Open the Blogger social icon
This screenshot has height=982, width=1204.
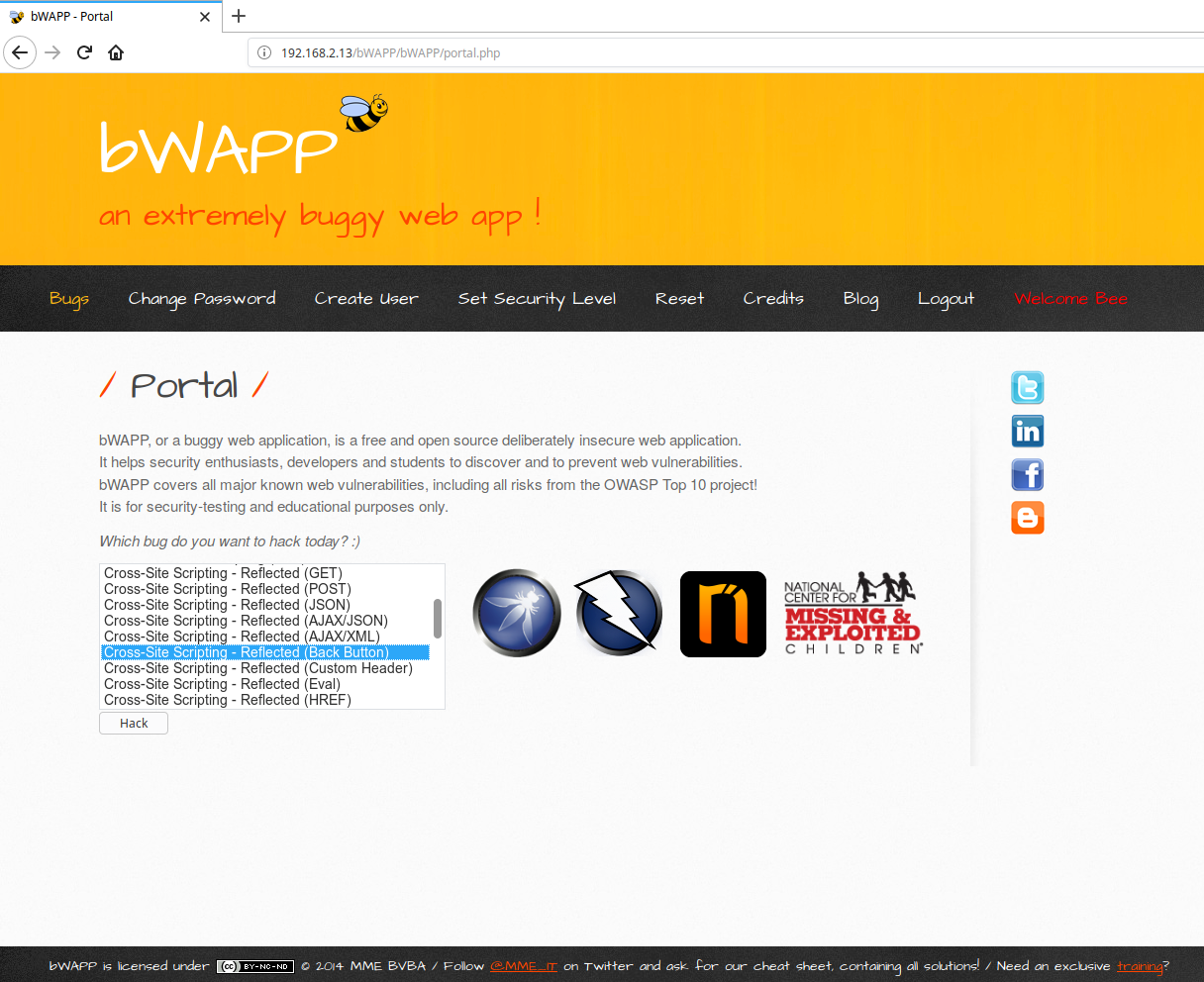[x=1028, y=518]
